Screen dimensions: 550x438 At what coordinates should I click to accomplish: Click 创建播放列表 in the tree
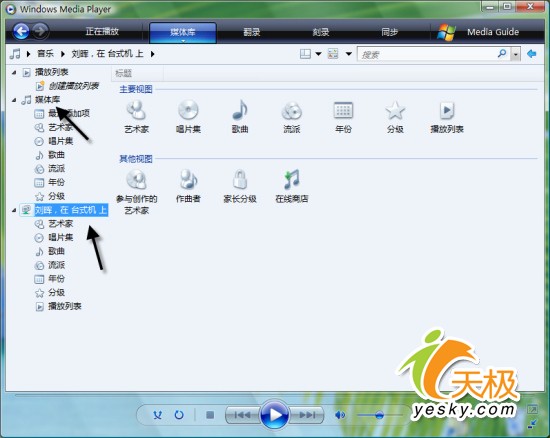point(73,86)
